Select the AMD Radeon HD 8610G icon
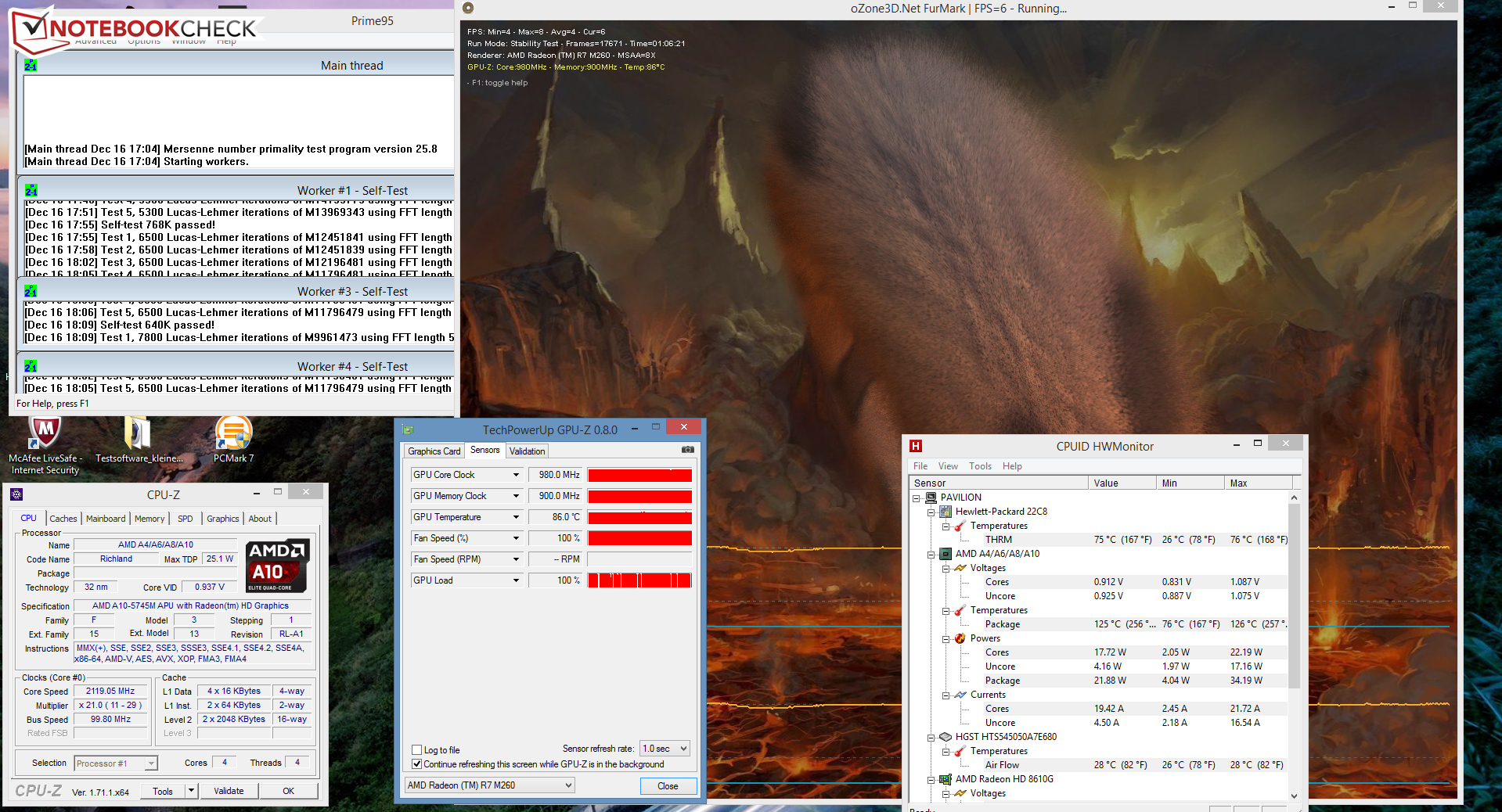 coord(946,779)
